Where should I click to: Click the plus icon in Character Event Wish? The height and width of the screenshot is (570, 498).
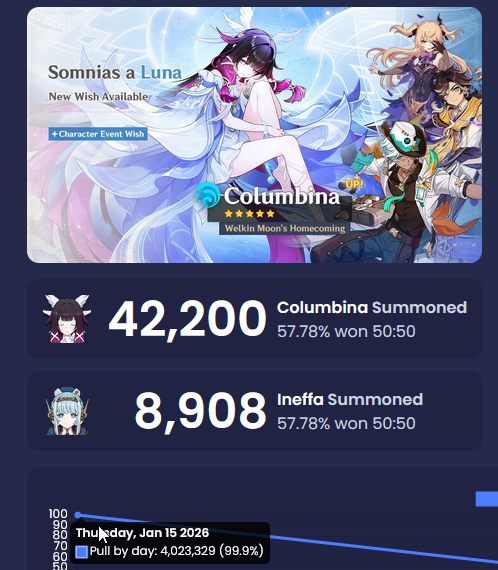tap(55, 134)
